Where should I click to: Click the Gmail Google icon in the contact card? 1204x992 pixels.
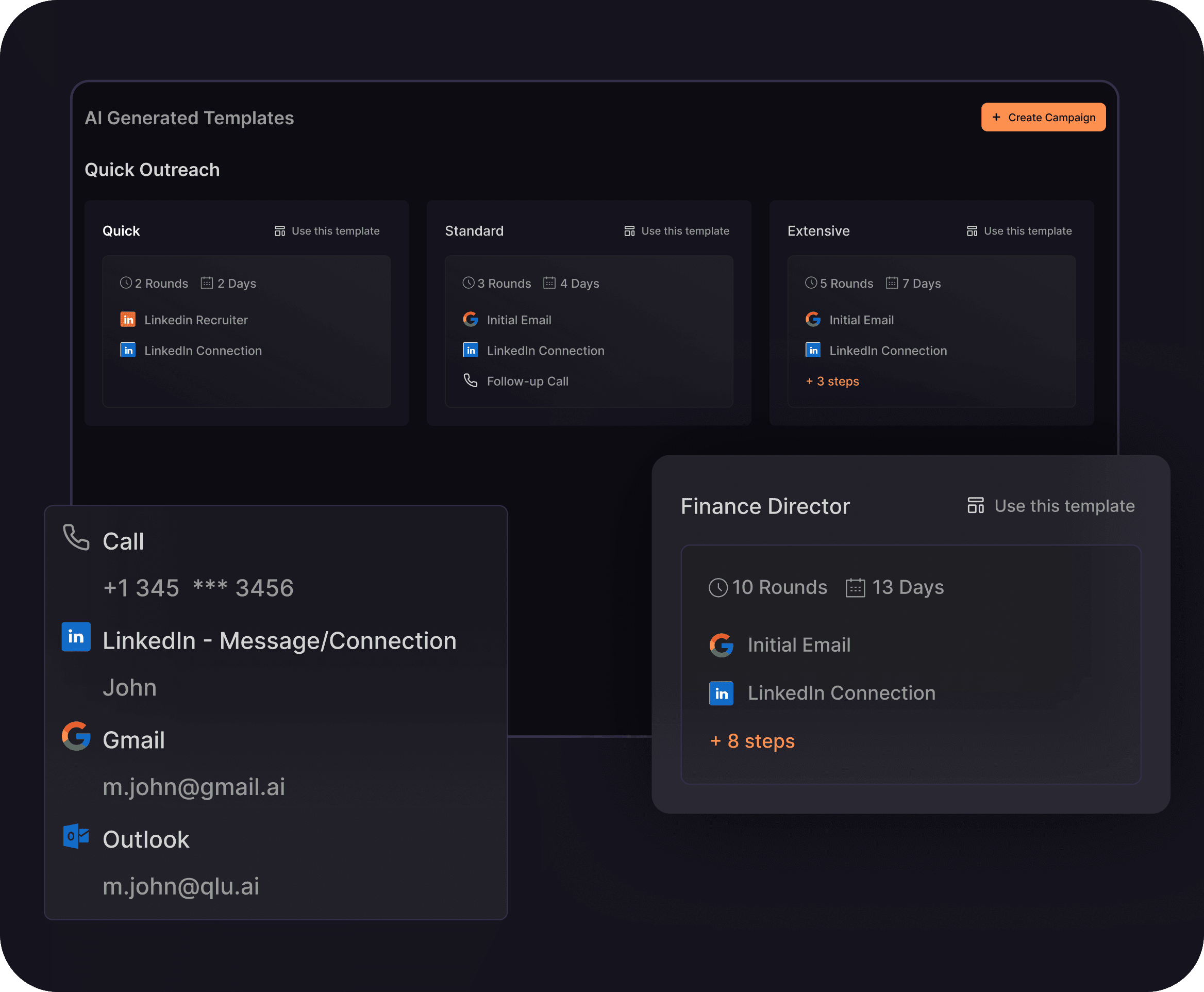[76, 736]
